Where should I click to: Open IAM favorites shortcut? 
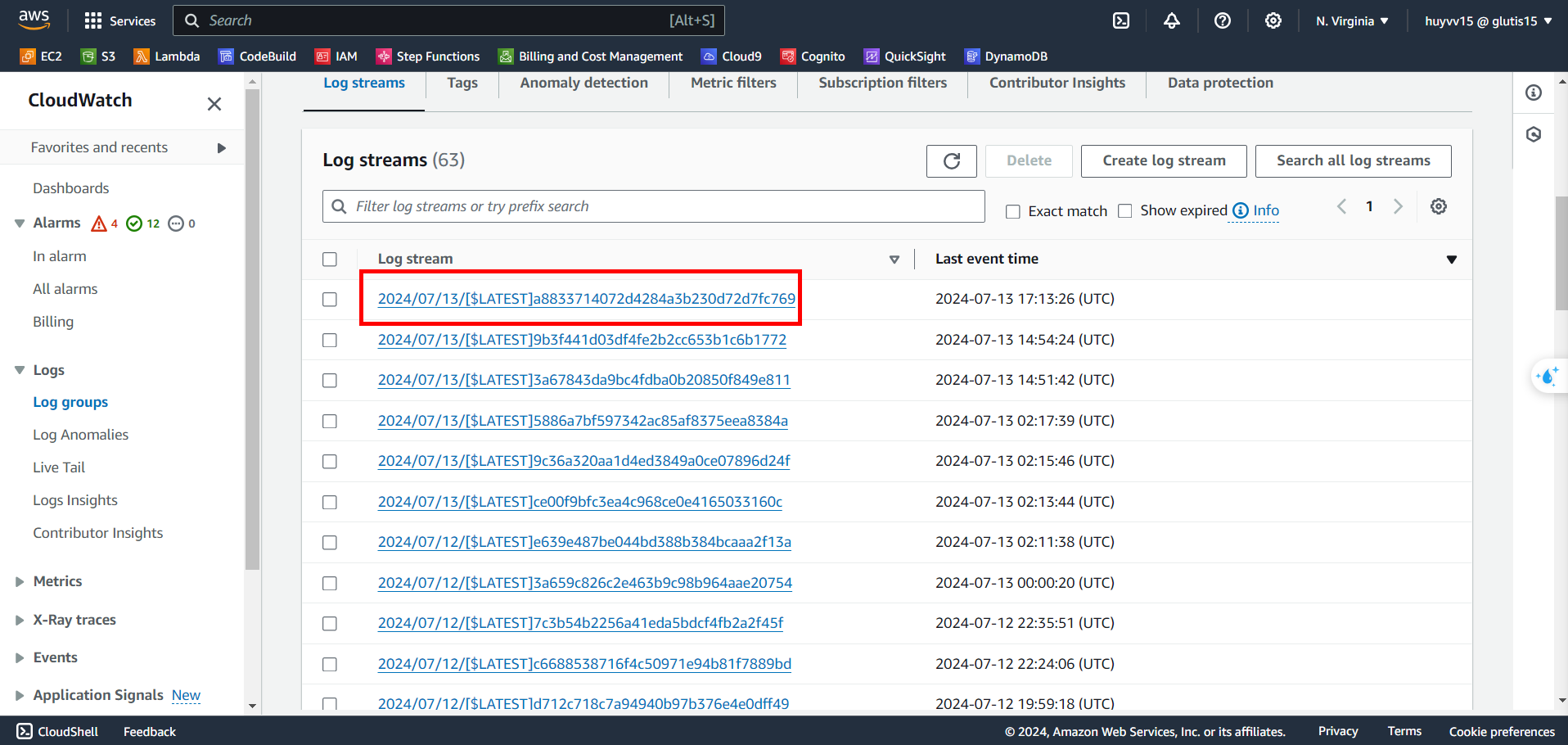336,56
